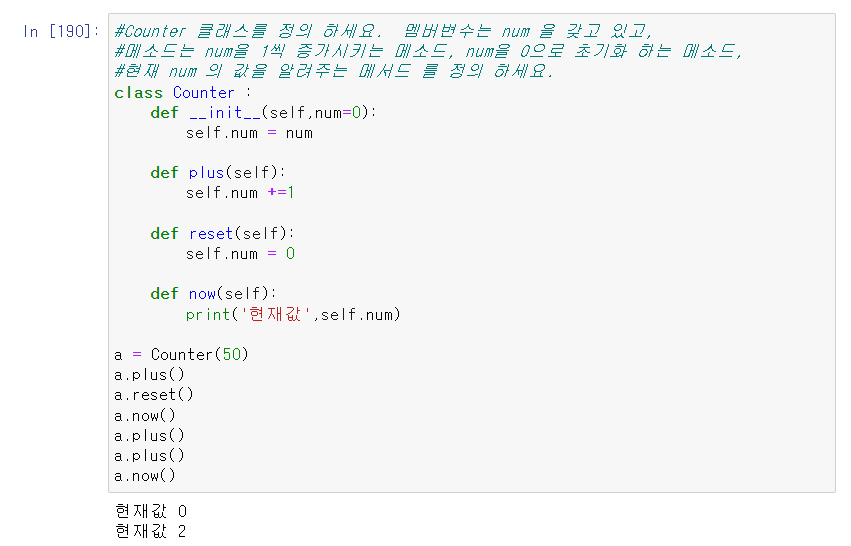Click the 'class Counter :' line

click(183, 93)
